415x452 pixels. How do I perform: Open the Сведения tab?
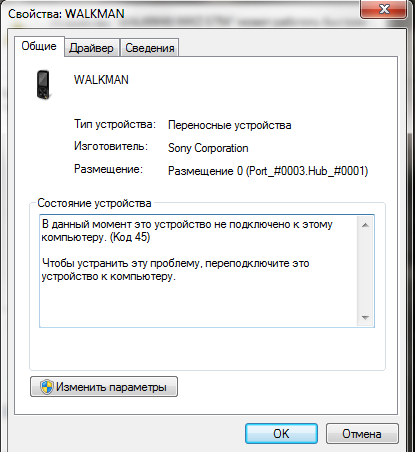150,48
